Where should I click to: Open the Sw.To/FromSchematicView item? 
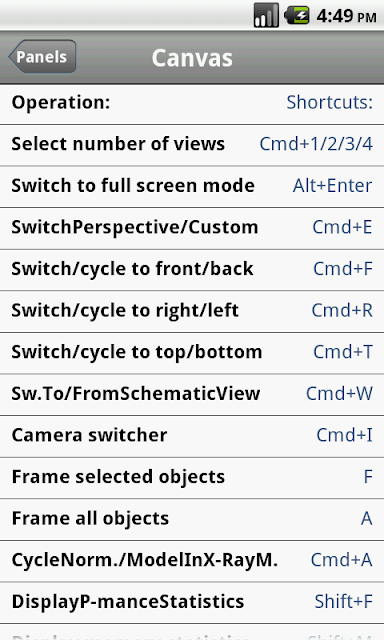tap(192, 395)
